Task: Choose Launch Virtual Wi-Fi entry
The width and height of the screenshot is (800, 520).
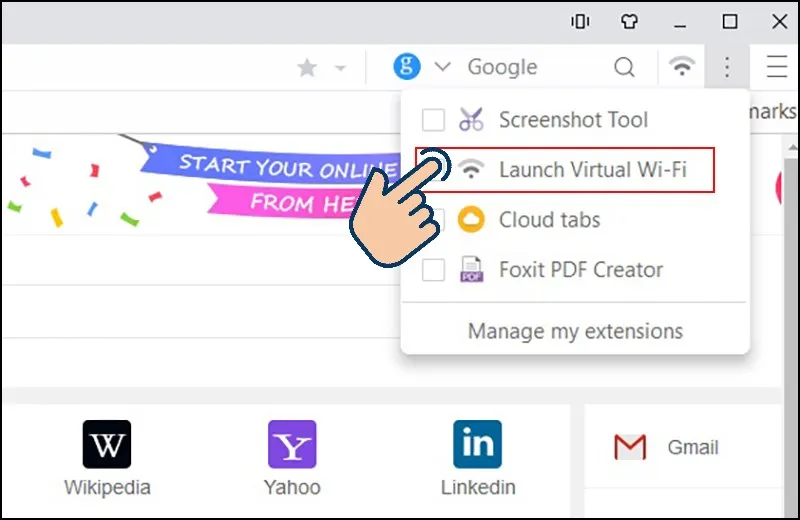Action: click(x=565, y=170)
